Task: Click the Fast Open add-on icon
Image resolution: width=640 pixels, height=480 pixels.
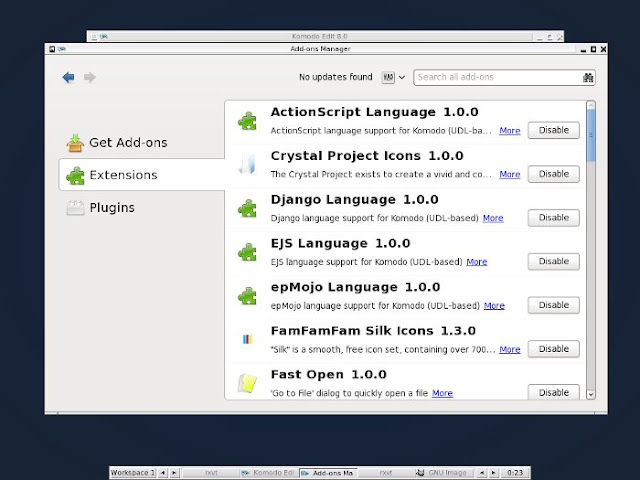Action: 247,383
